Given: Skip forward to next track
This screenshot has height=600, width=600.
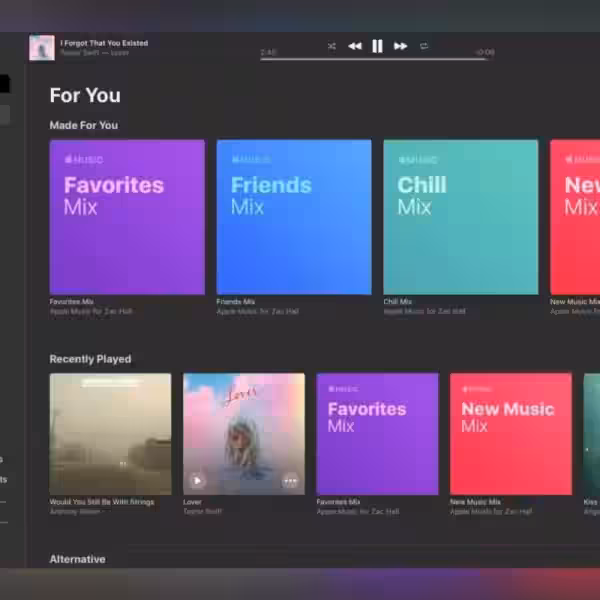Looking at the screenshot, I should pos(400,46).
